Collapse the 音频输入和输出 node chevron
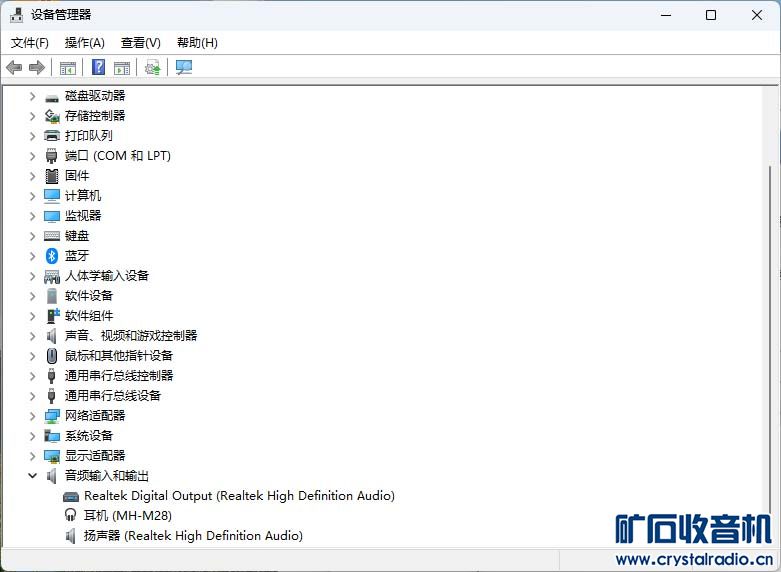The width and height of the screenshot is (781, 572). tap(32, 476)
